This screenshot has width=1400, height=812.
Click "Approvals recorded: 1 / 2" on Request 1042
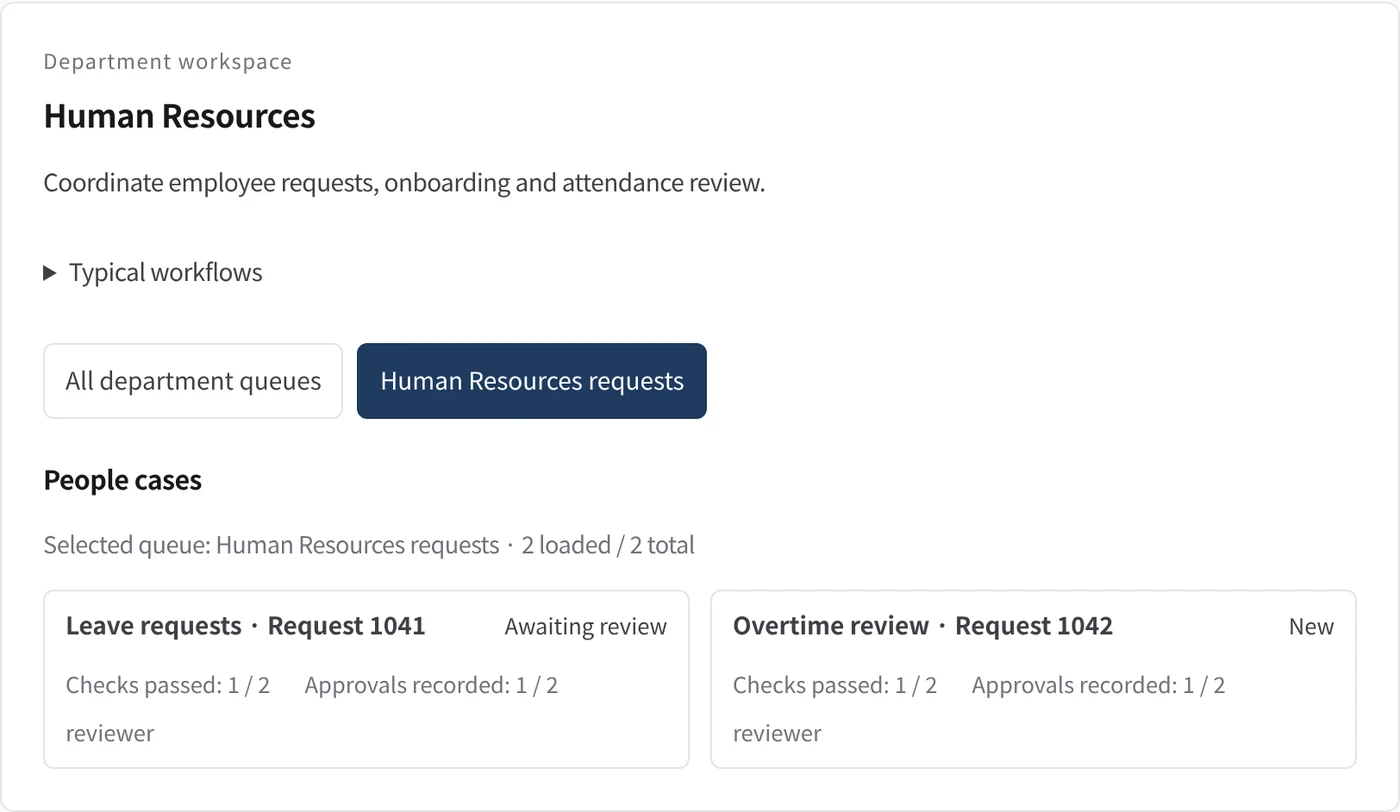(1098, 685)
